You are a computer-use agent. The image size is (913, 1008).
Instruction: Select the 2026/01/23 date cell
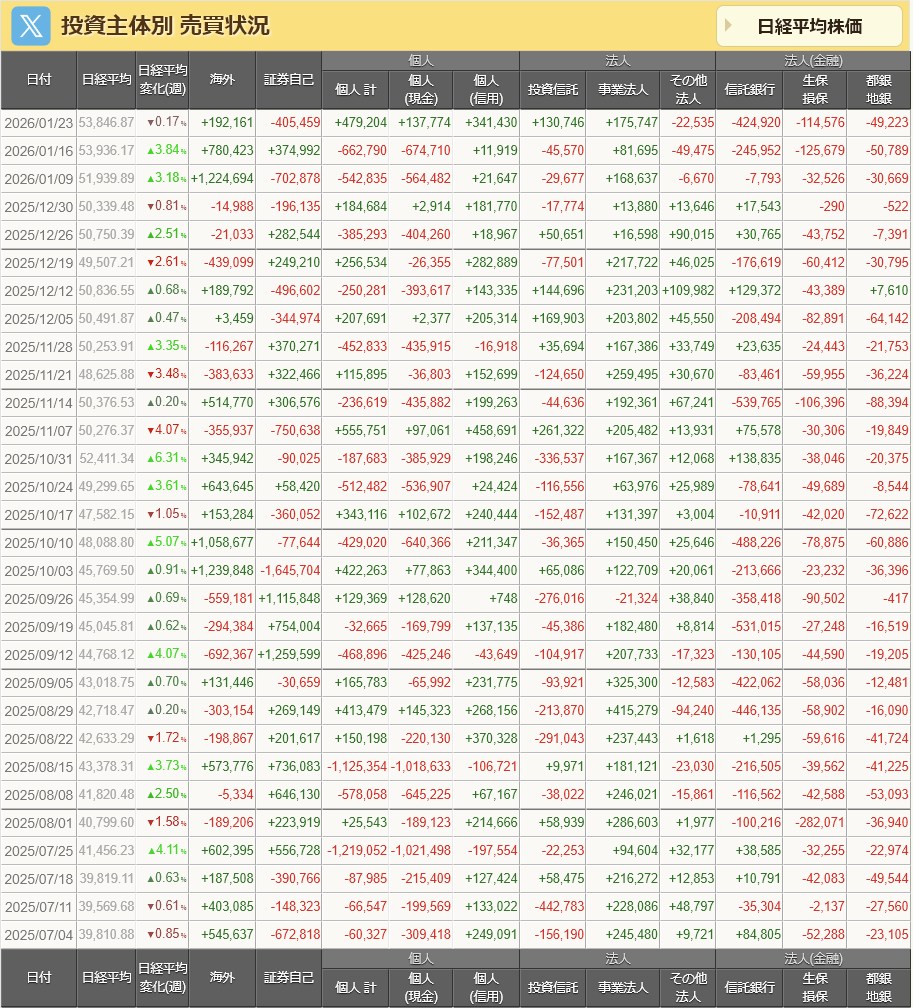(x=39, y=123)
